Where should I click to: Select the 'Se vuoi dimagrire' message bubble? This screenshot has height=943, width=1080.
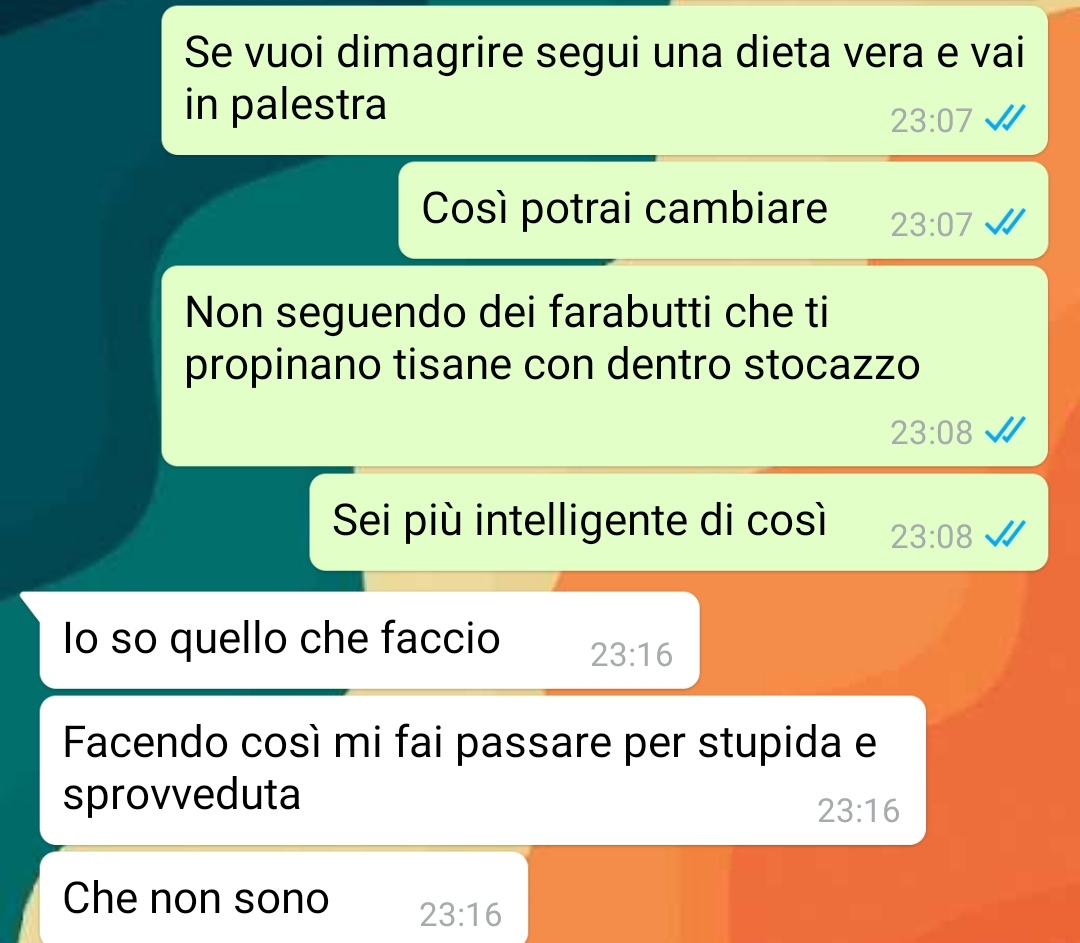click(604, 80)
